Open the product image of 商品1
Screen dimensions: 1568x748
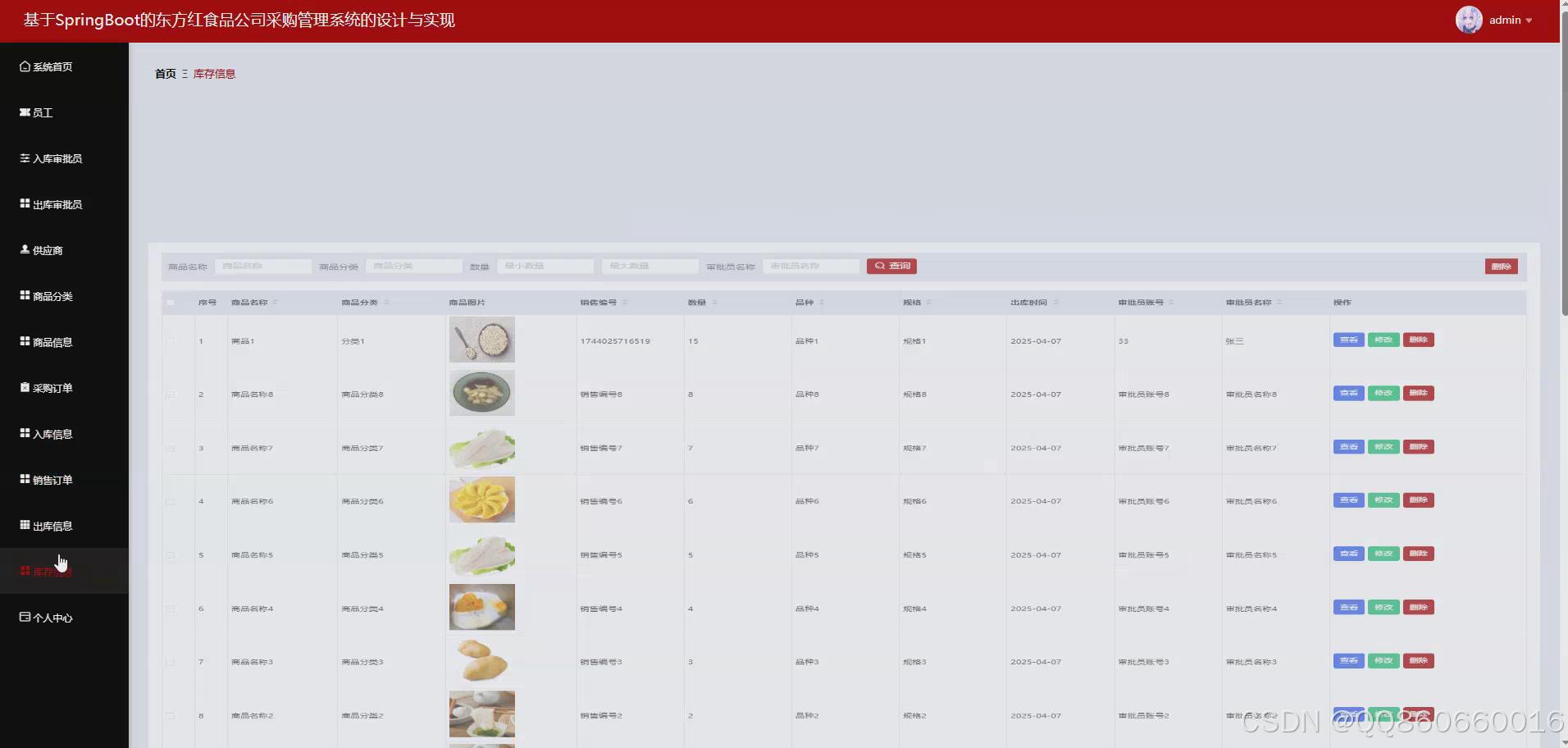(x=482, y=340)
